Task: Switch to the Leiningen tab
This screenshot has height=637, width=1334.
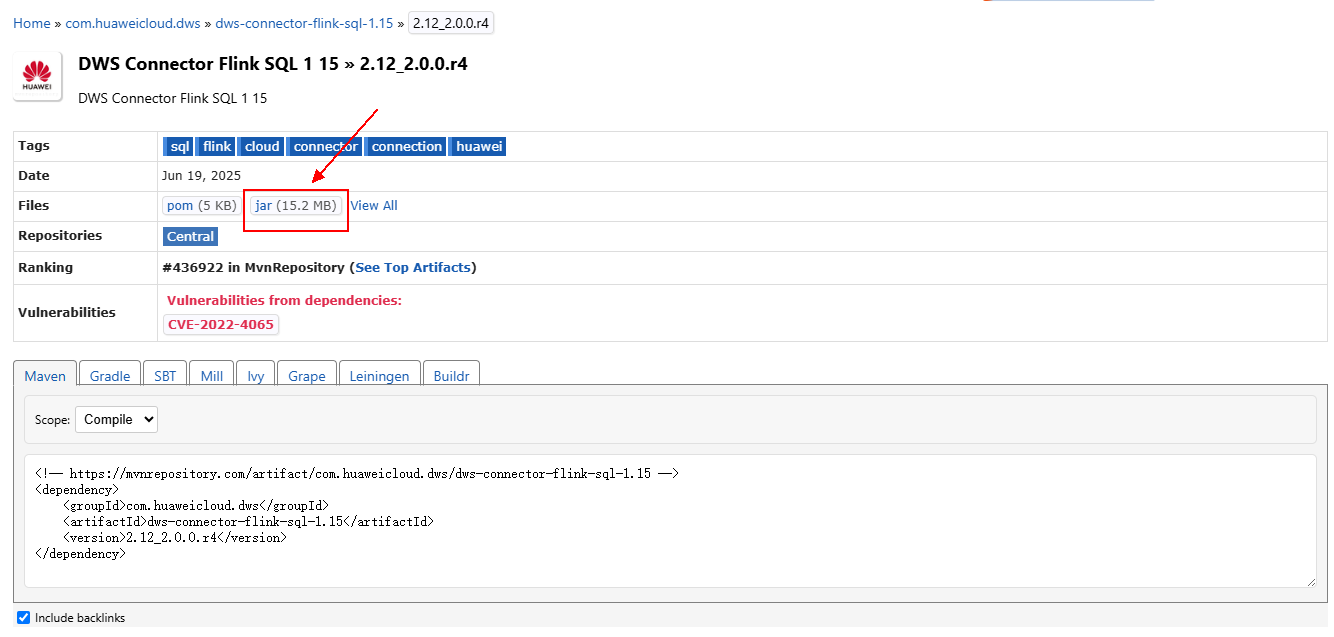Action: [379, 376]
